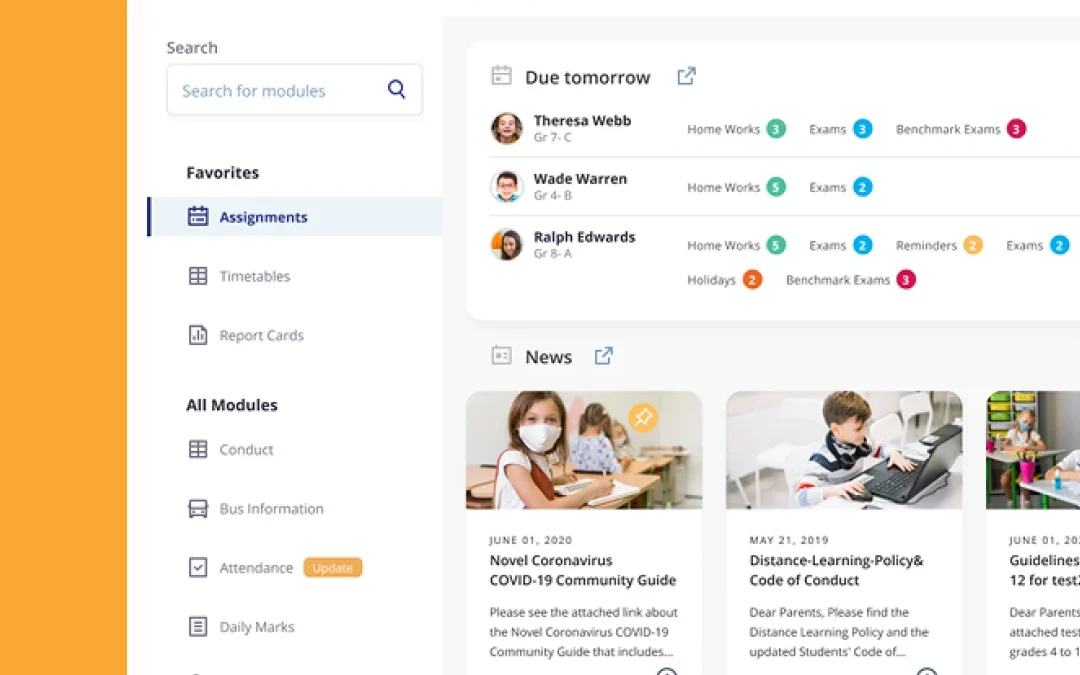
Task: Open the Bus Information module
Action: pyautogui.click(x=271, y=509)
